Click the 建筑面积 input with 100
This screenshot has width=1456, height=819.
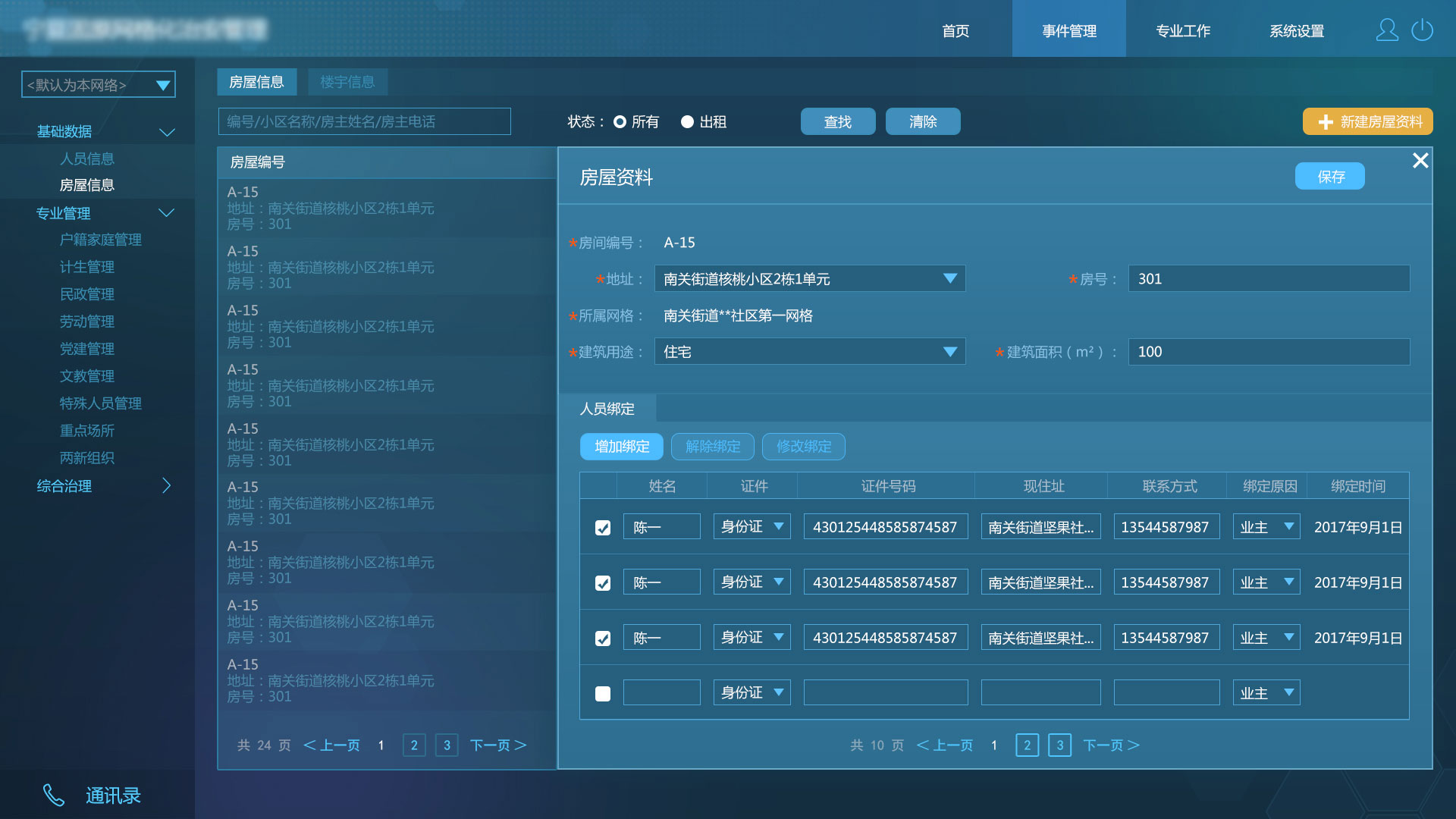(1269, 352)
